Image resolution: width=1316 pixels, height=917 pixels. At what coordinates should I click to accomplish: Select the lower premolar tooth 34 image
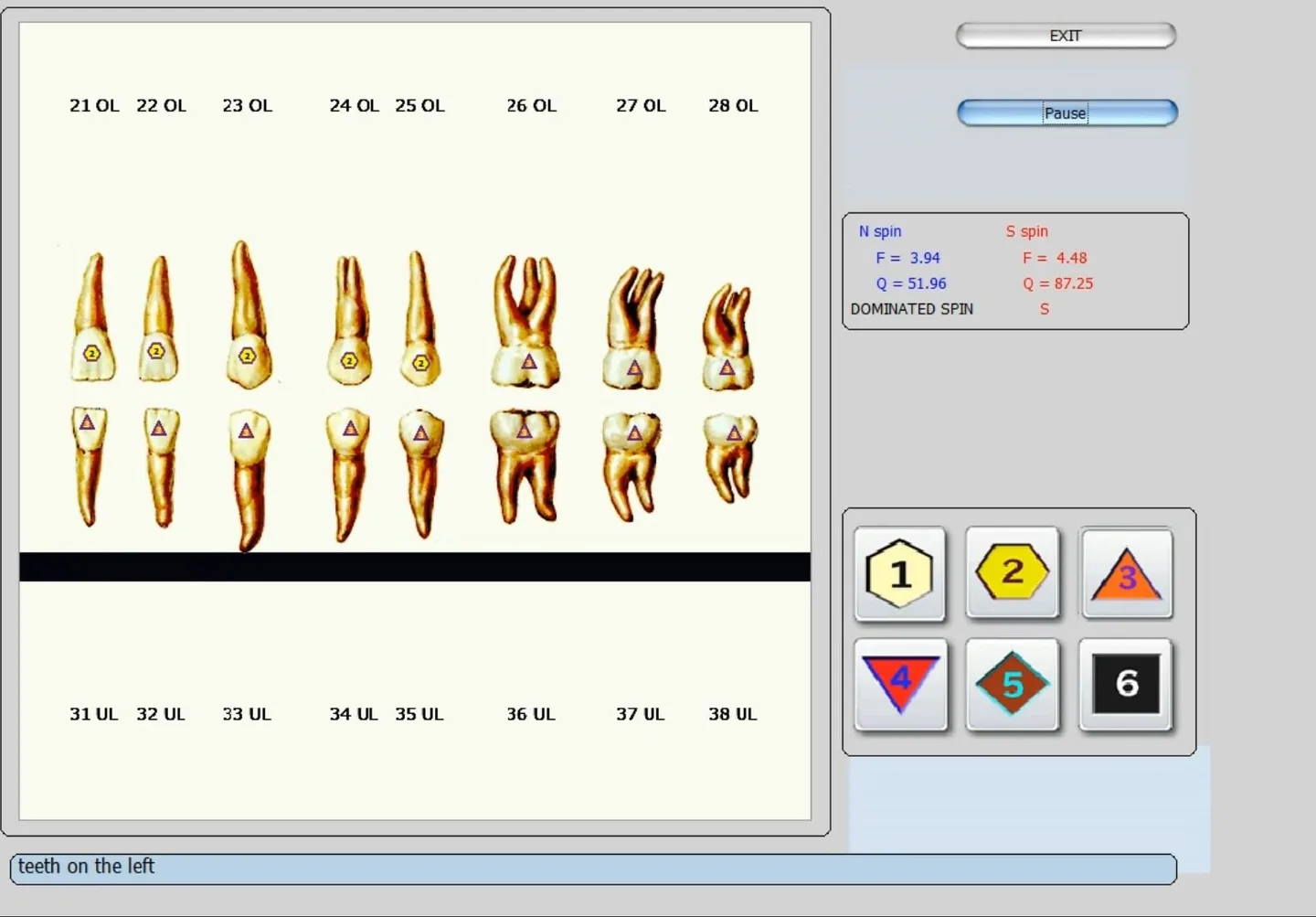[x=348, y=475]
